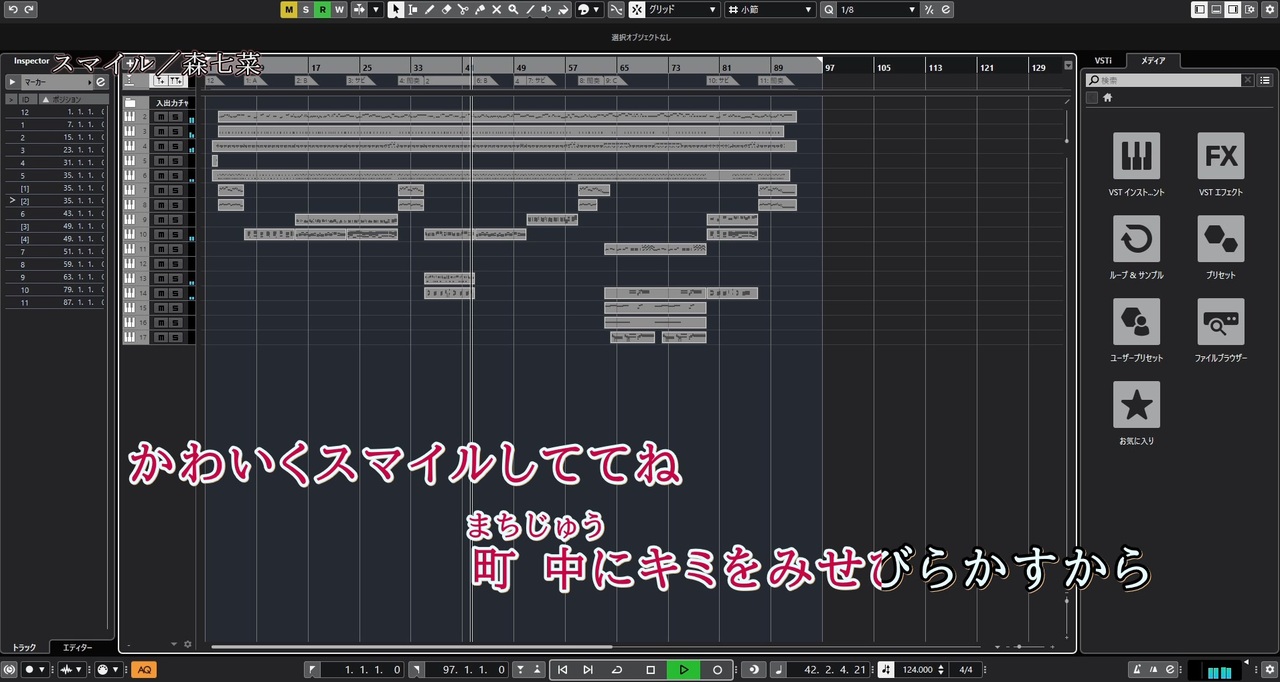Toggle the metronome click button

[x=1138, y=669]
